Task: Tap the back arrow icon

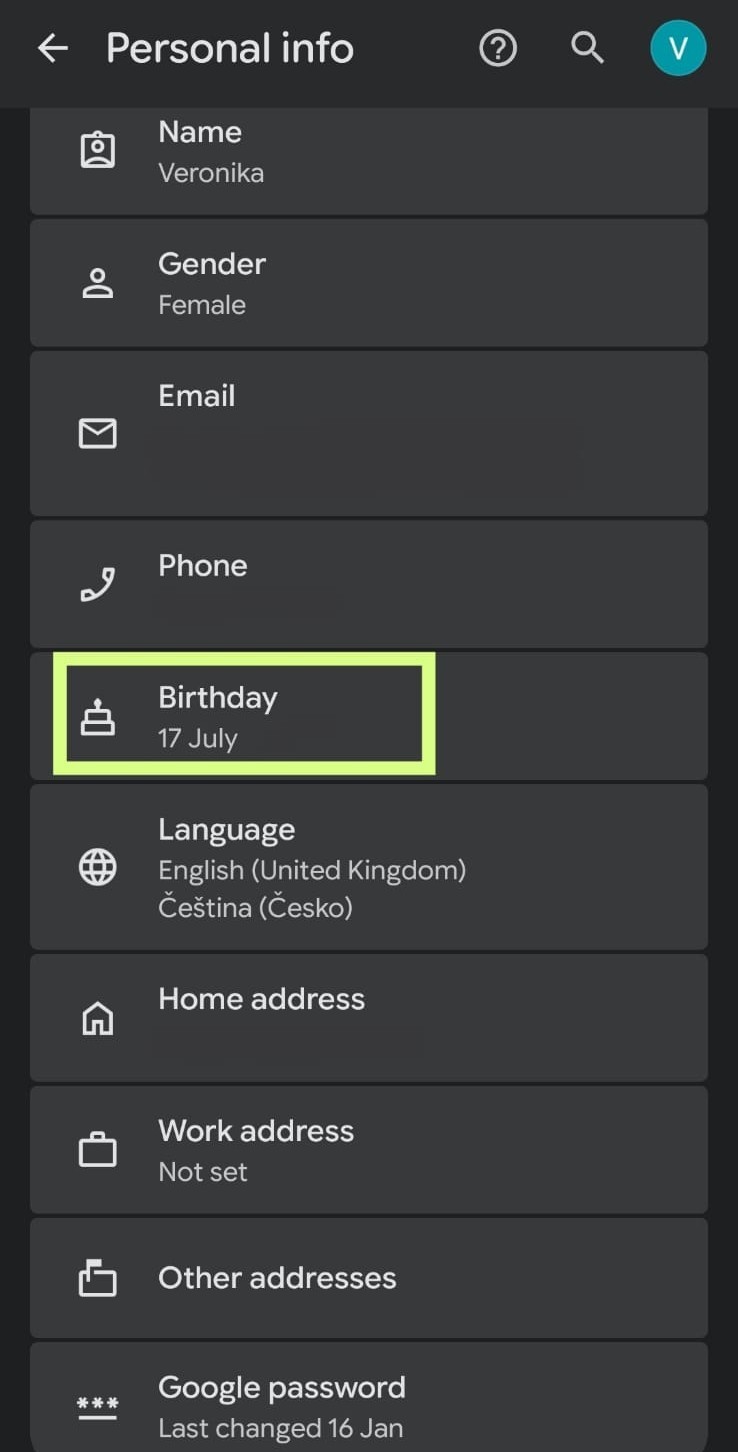Action: click(53, 48)
